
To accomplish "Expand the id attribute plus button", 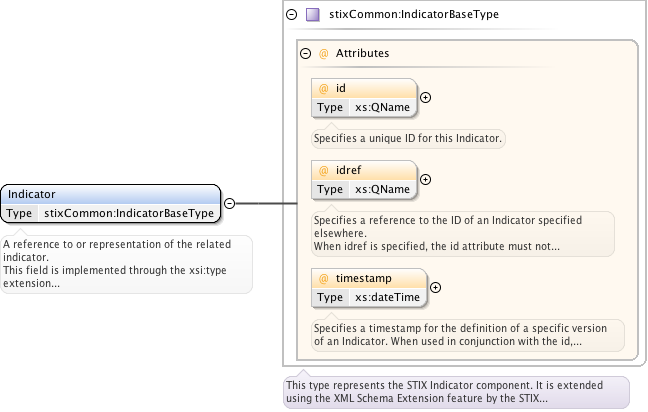I will pyautogui.click(x=425, y=98).
